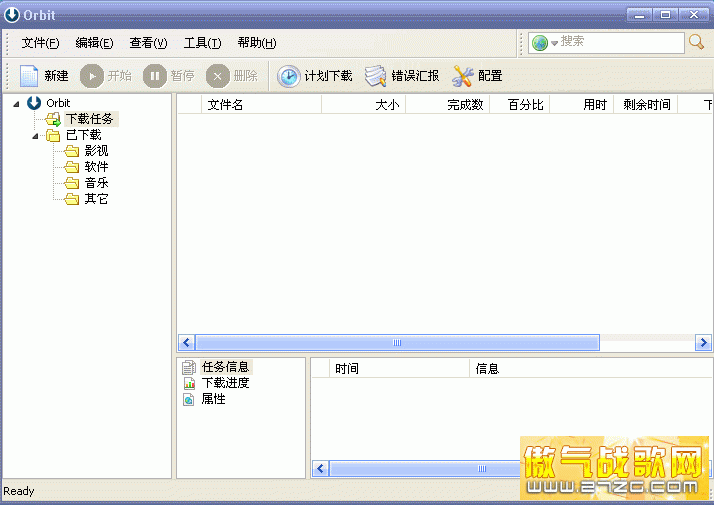Screen dimensions: 714x505
Task: Open 错误汇报 error report icon
Action: point(376,76)
